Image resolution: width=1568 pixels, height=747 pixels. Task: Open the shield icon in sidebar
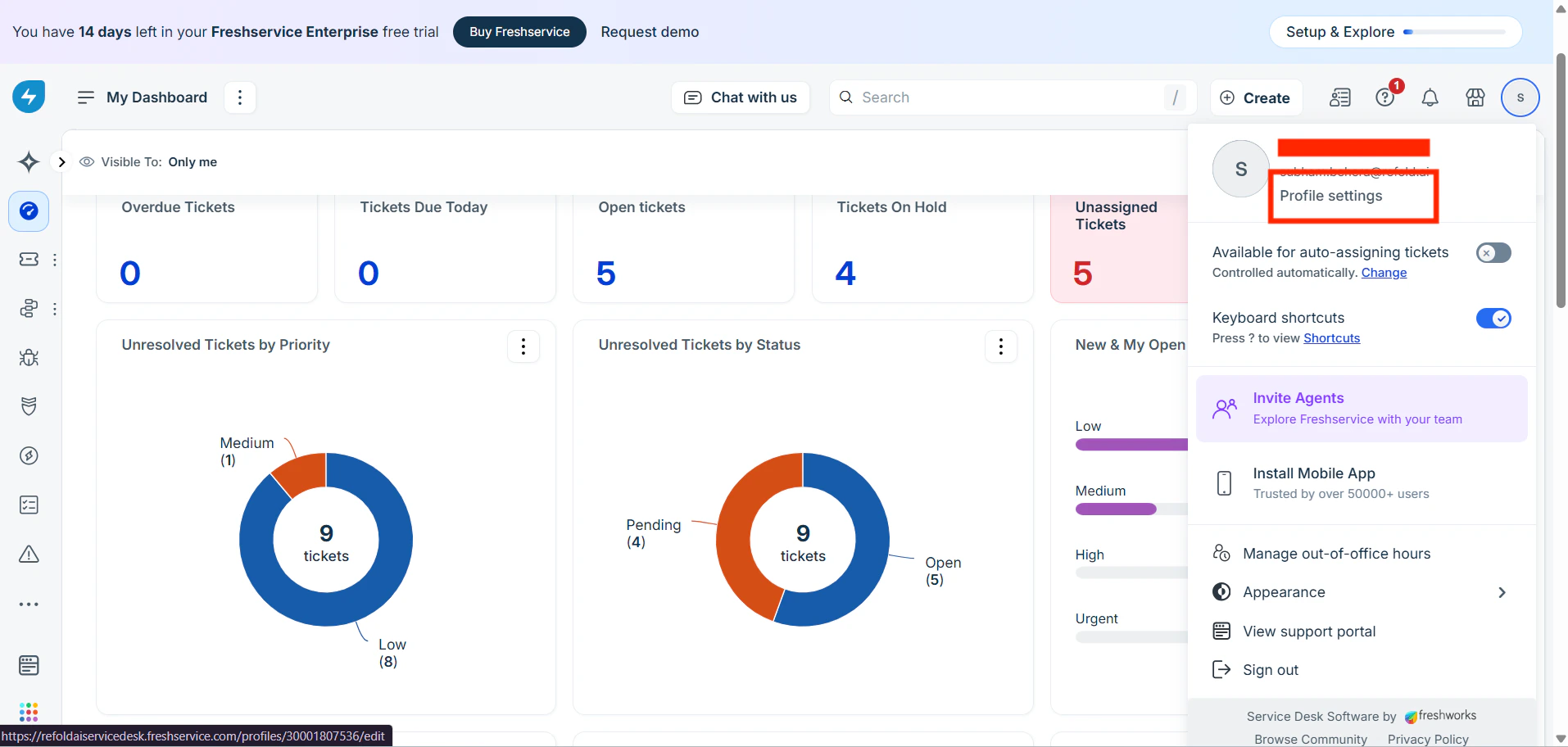click(29, 406)
